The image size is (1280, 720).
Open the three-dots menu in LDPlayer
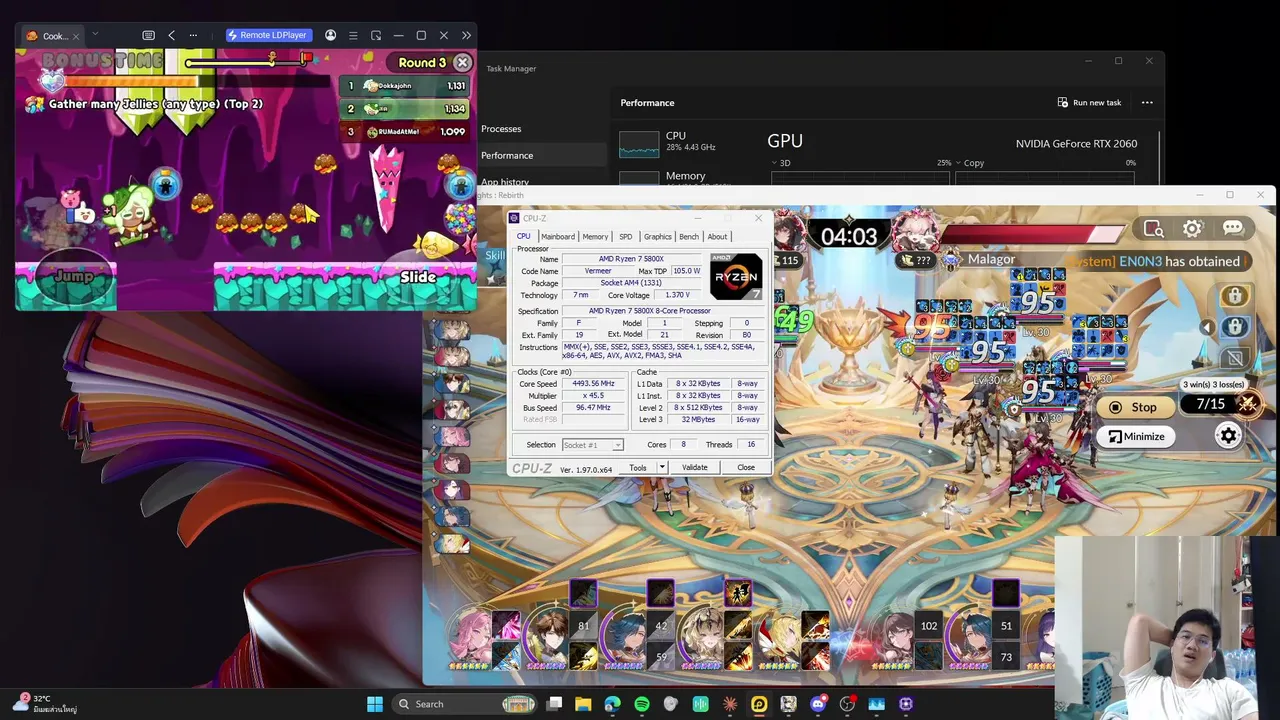193,35
